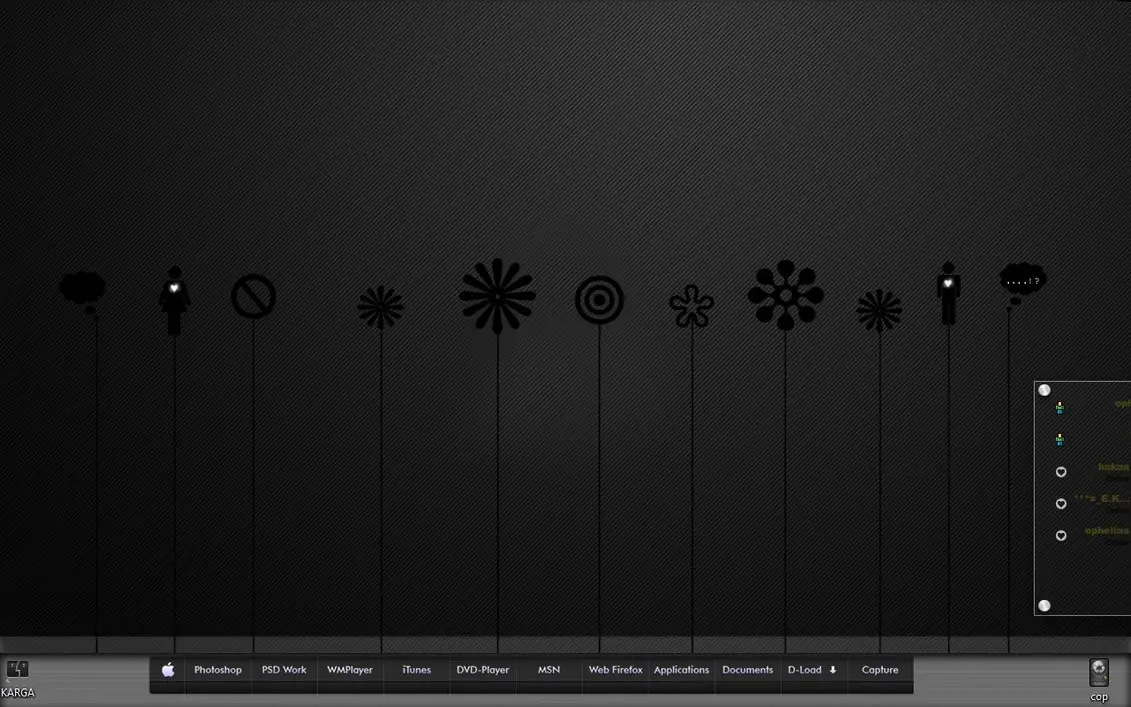Click Capture in the dock bar
Screen dimensions: 1131x707
point(880,669)
